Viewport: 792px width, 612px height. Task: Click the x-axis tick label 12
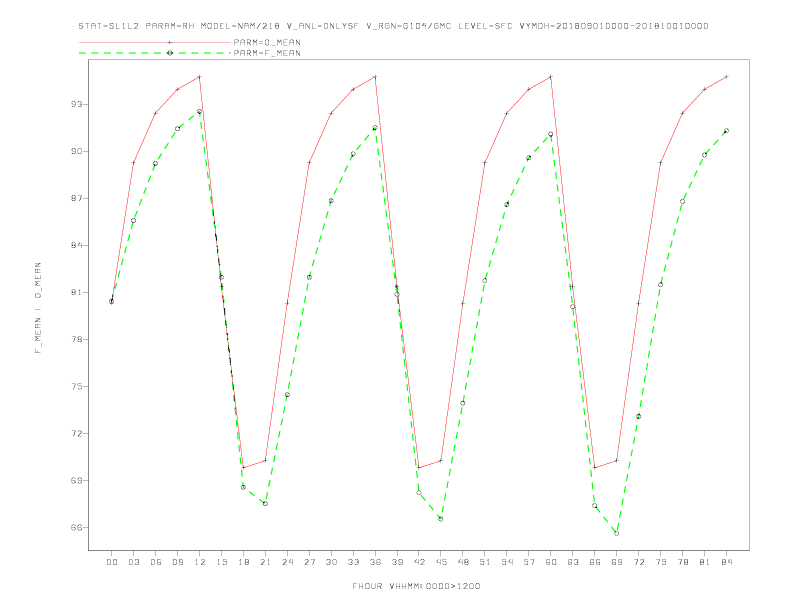click(200, 562)
